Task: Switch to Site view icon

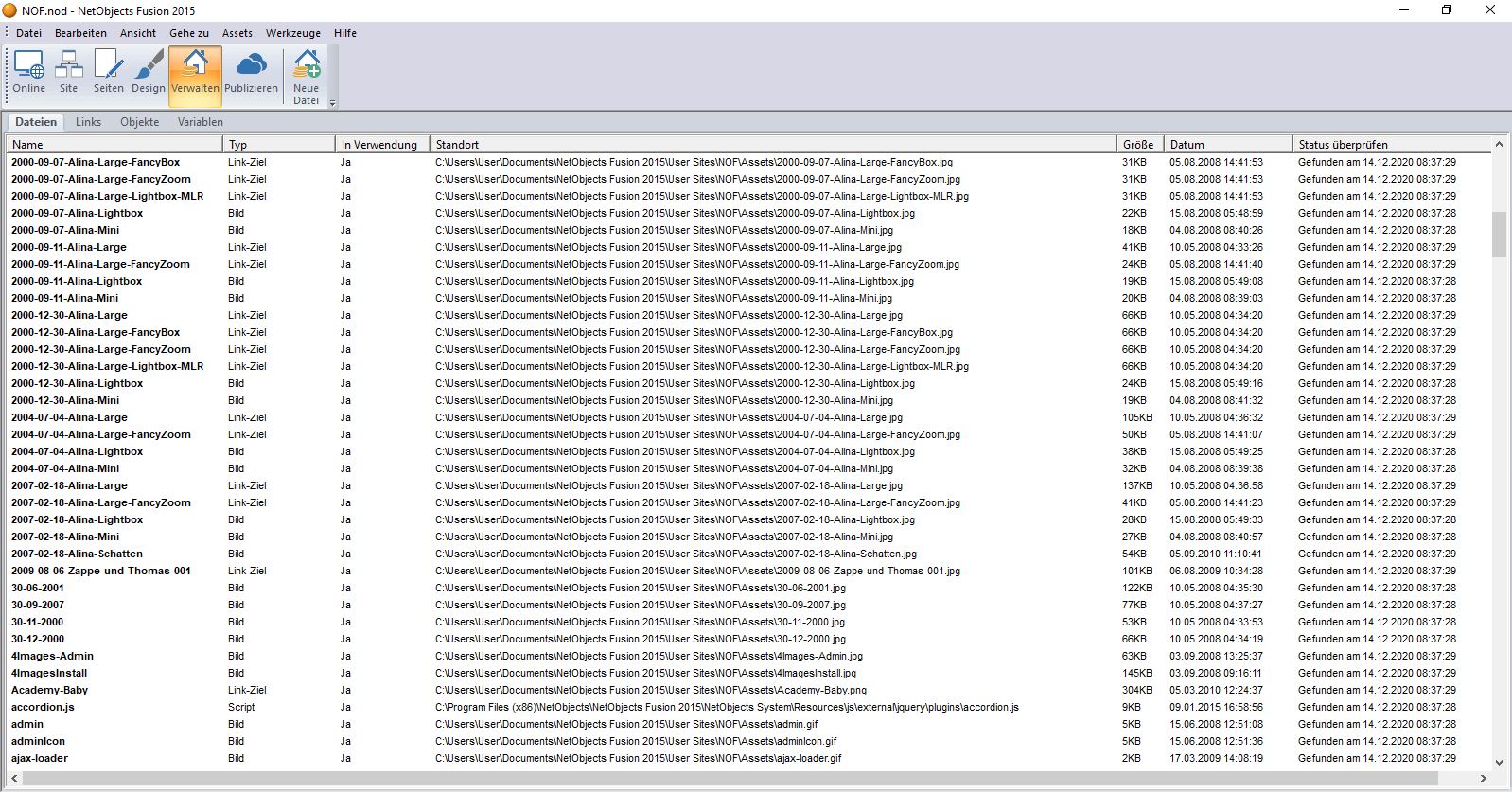Action: coord(68,73)
